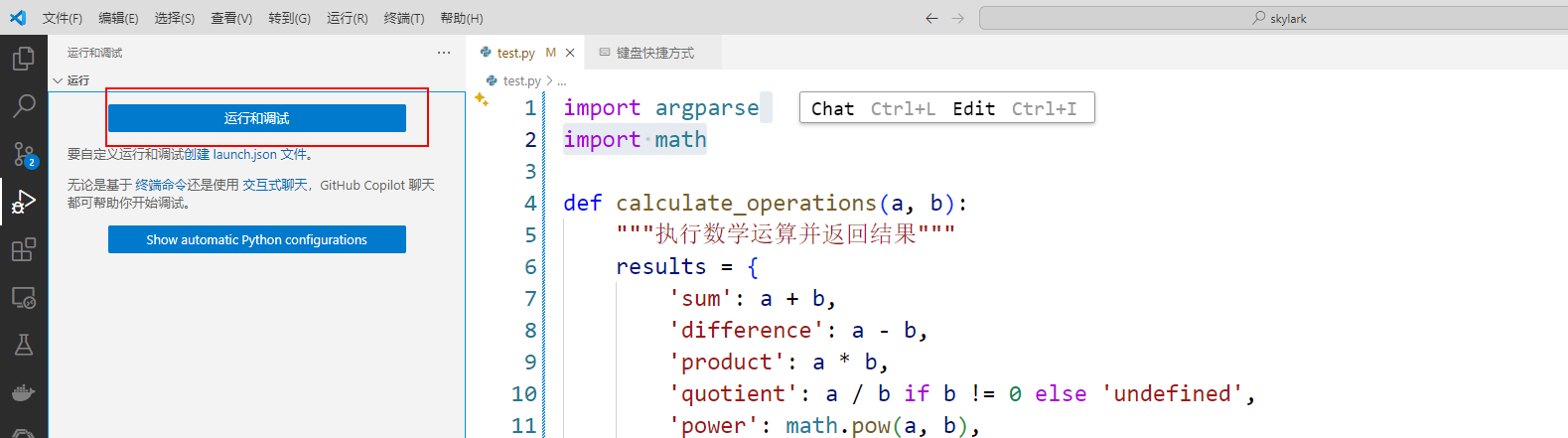Switch to the 键盘快捷方式 tab

point(654,53)
